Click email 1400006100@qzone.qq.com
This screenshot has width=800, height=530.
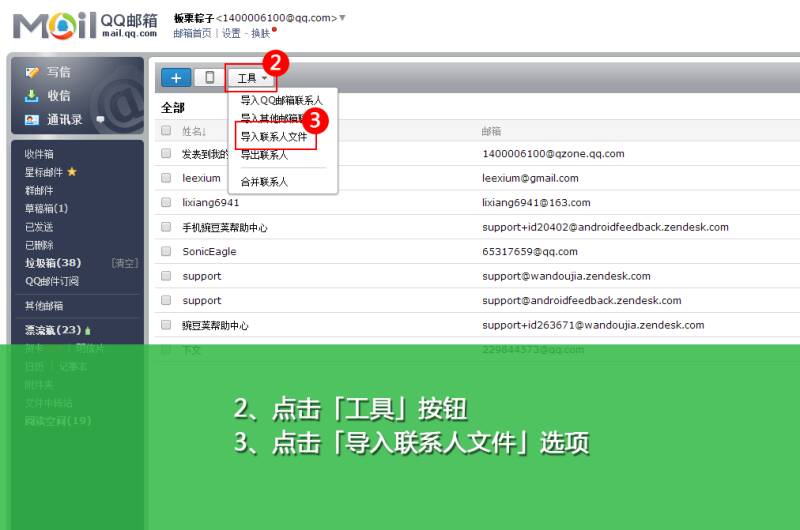click(x=553, y=154)
